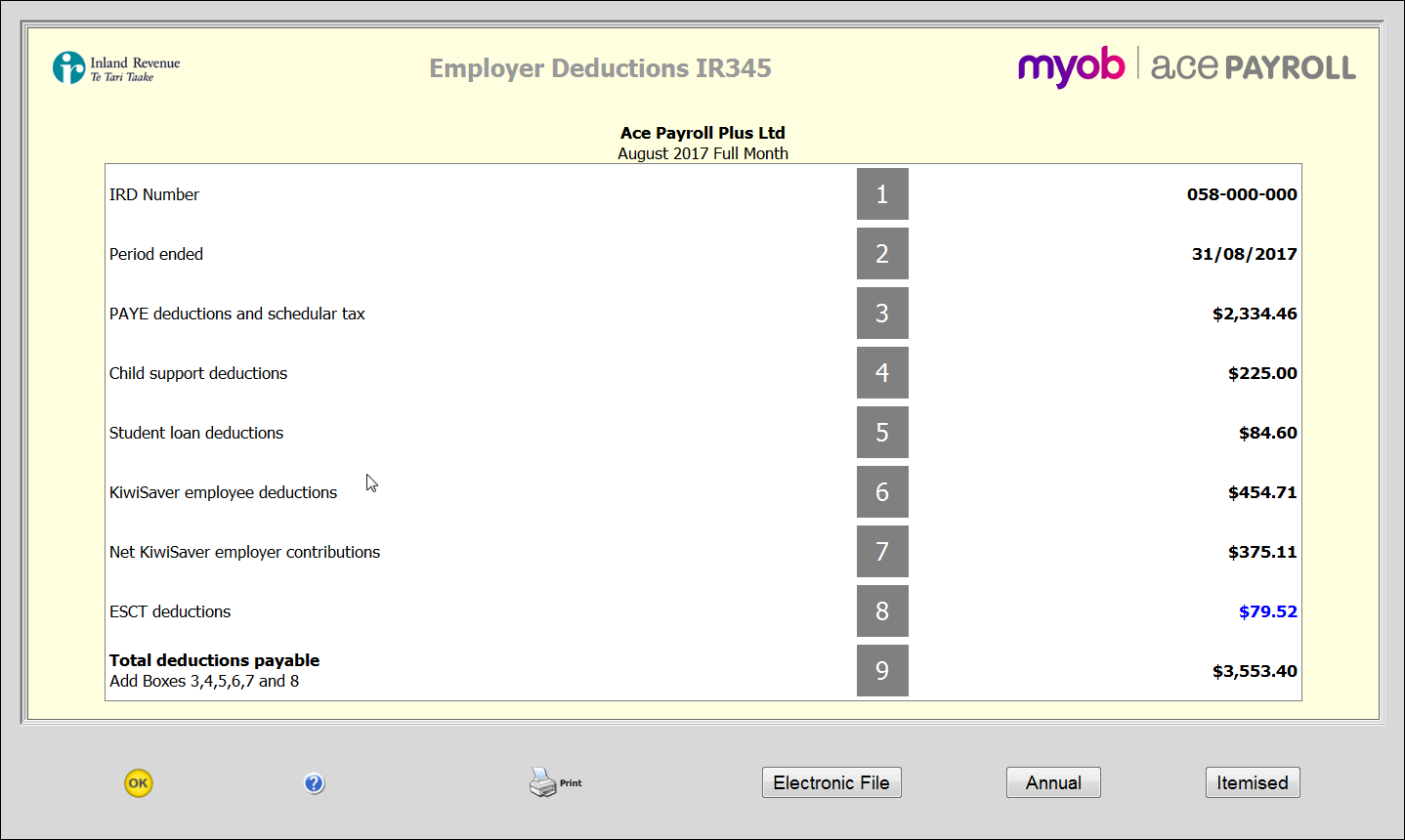Click the period ended date 31/08/2017
This screenshot has width=1405, height=840.
[1244, 254]
